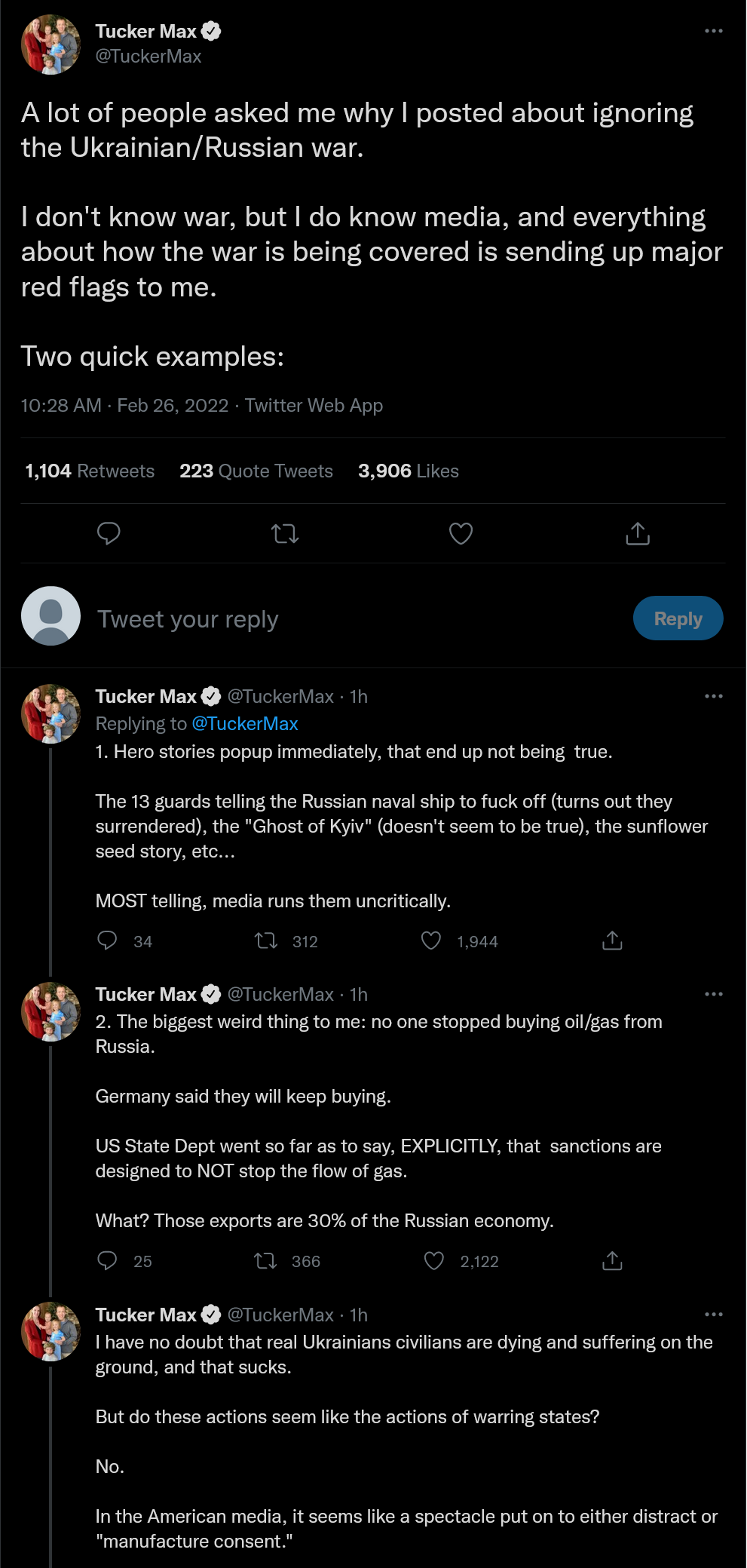Viewport: 747px width, 1568px height.
Task: Share the oil/gas reply tweet
Action: point(612,1260)
